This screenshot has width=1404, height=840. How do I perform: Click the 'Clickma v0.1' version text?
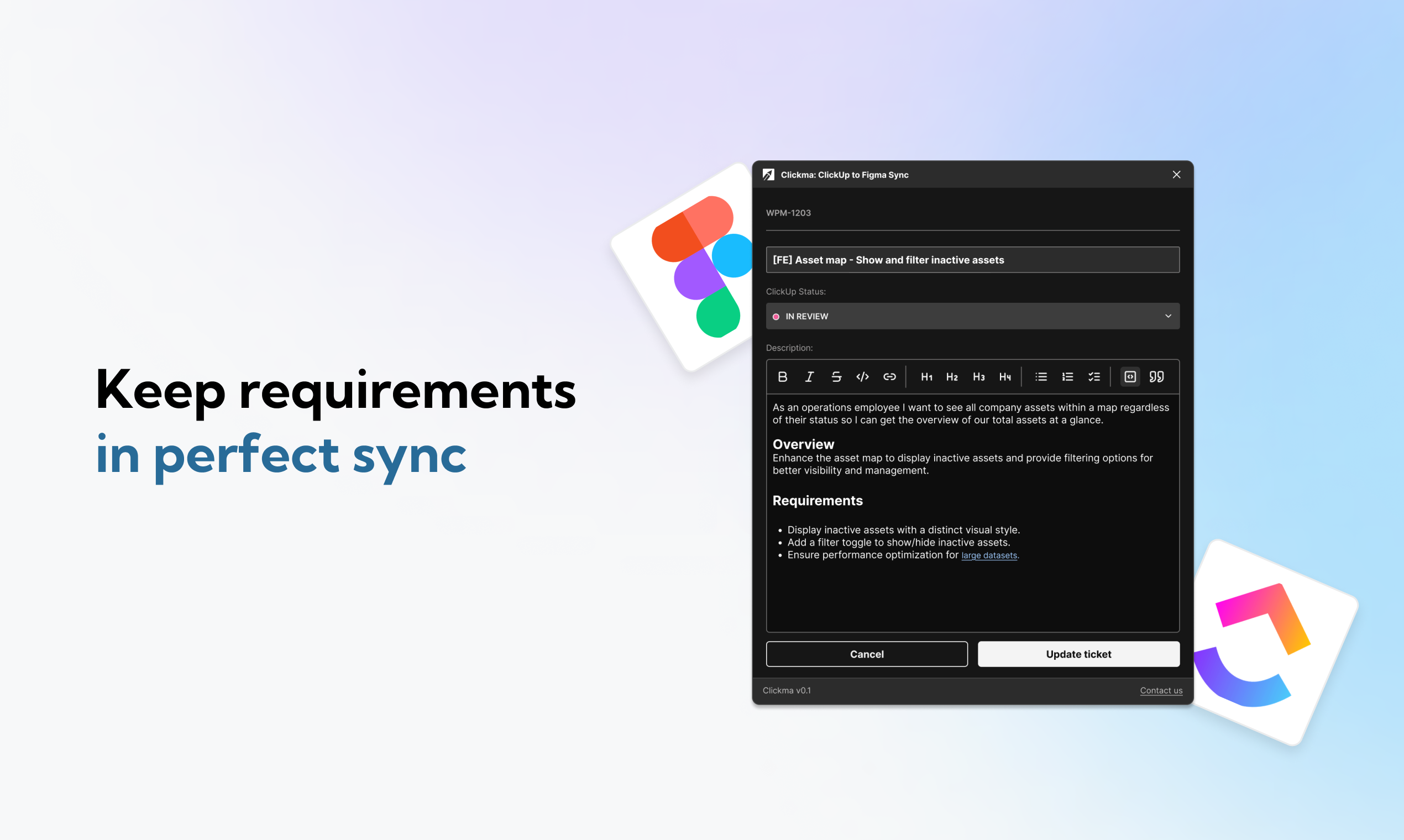coord(787,691)
